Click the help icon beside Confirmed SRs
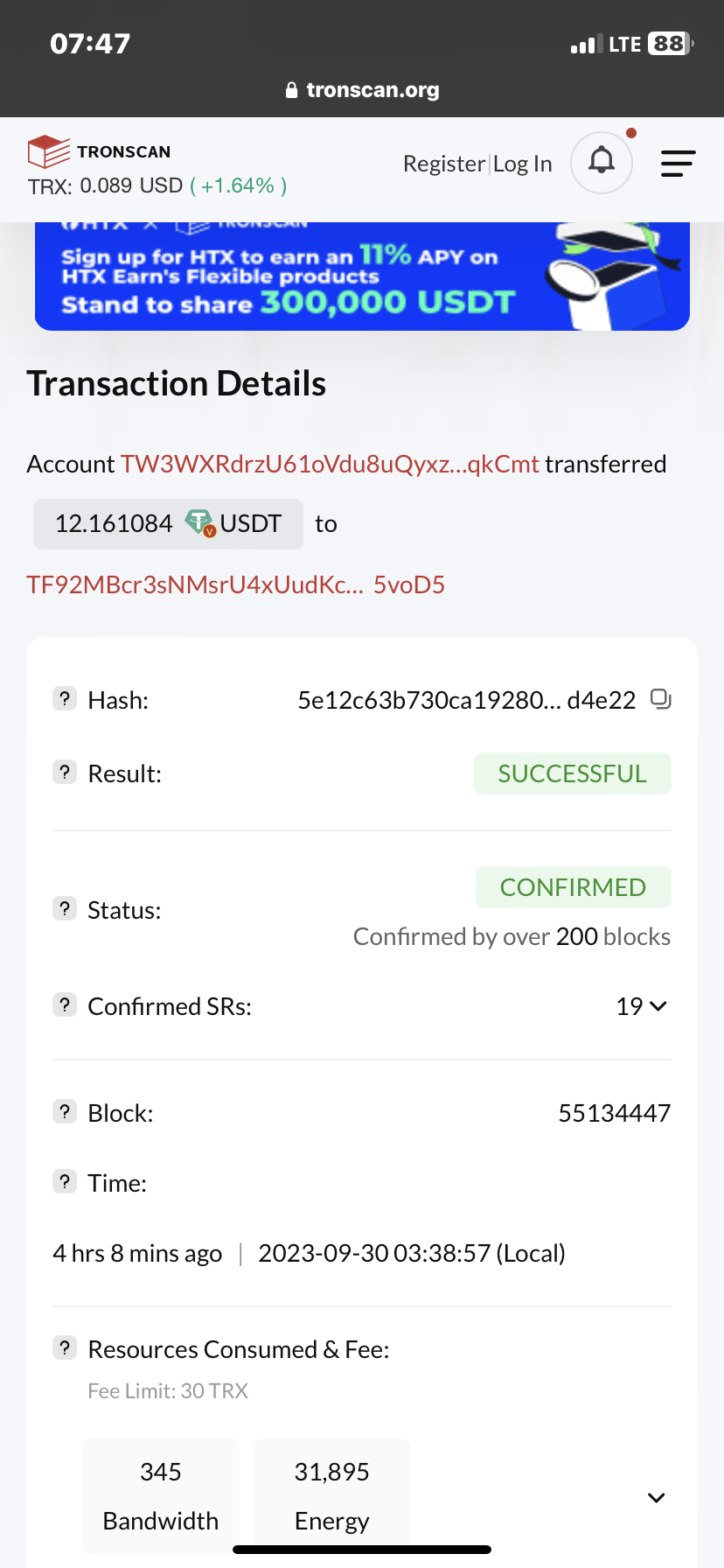Screen dimensions: 724x1568 (x=65, y=1004)
